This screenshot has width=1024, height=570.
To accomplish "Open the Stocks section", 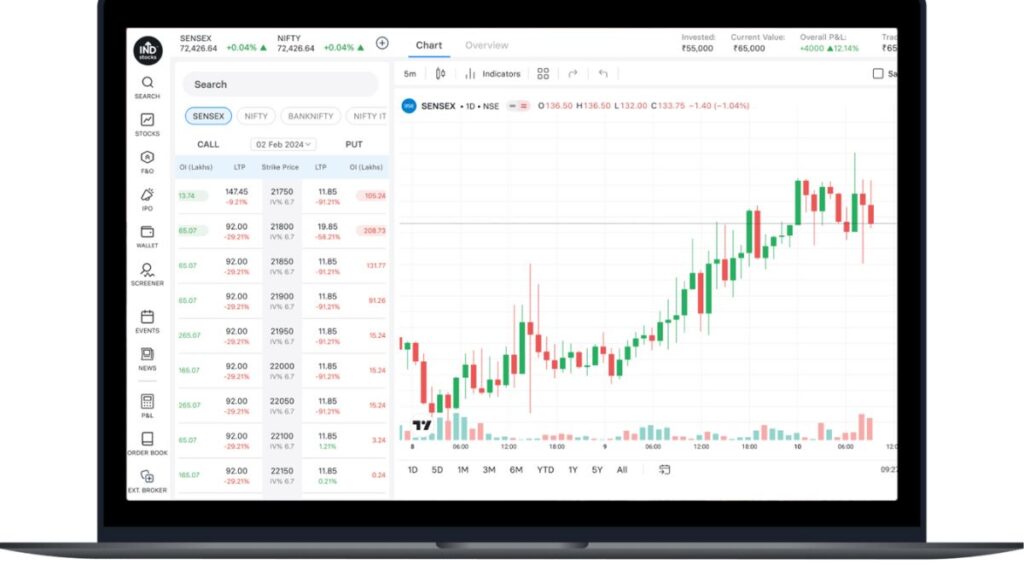I will pyautogui.click(x=147, y=125).
